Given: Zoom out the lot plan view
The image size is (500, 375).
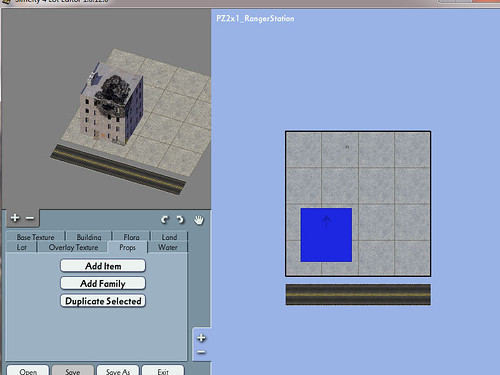Looking at the screenshot, I should 201,352.
